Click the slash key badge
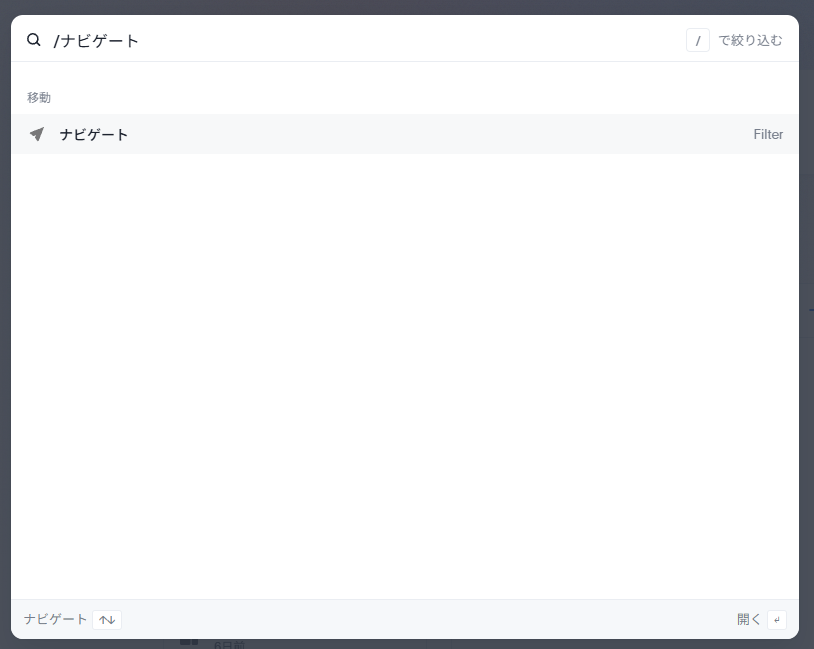The image size is (814, 649). [x=698, y=40]
